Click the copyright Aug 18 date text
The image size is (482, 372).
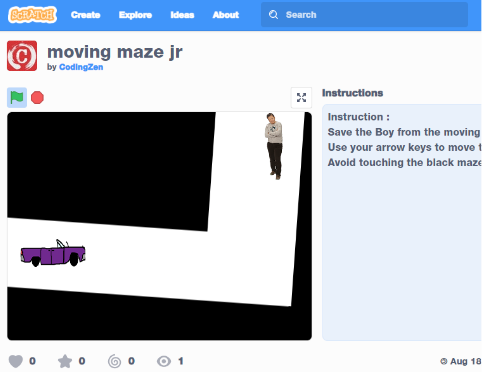tap(461, 361)
